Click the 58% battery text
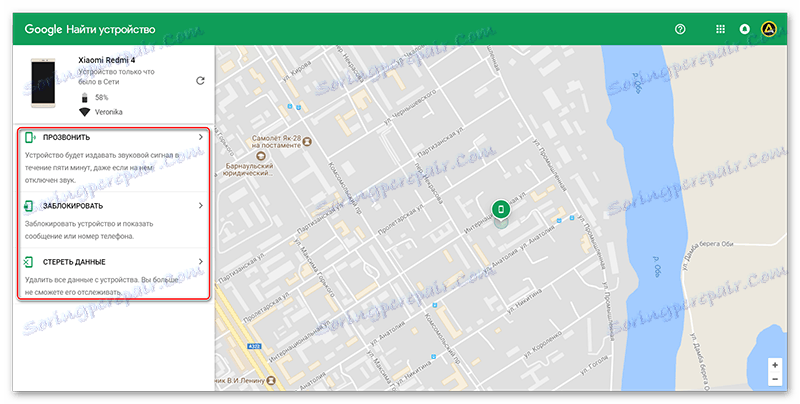800x404 pixels. pos(102,97)
